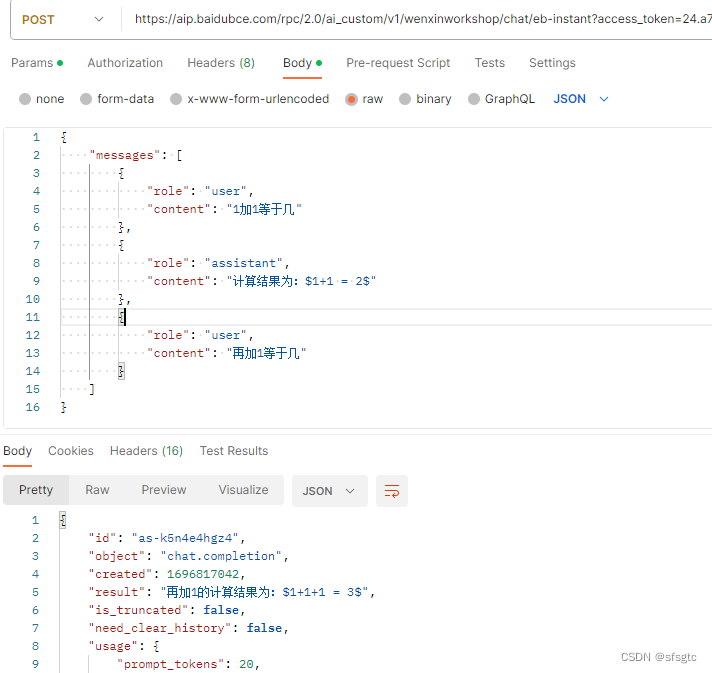Viewport: 712px width, 673px height.
Task: Open the response JSON format dropdown
Action: tap(330, 491)
